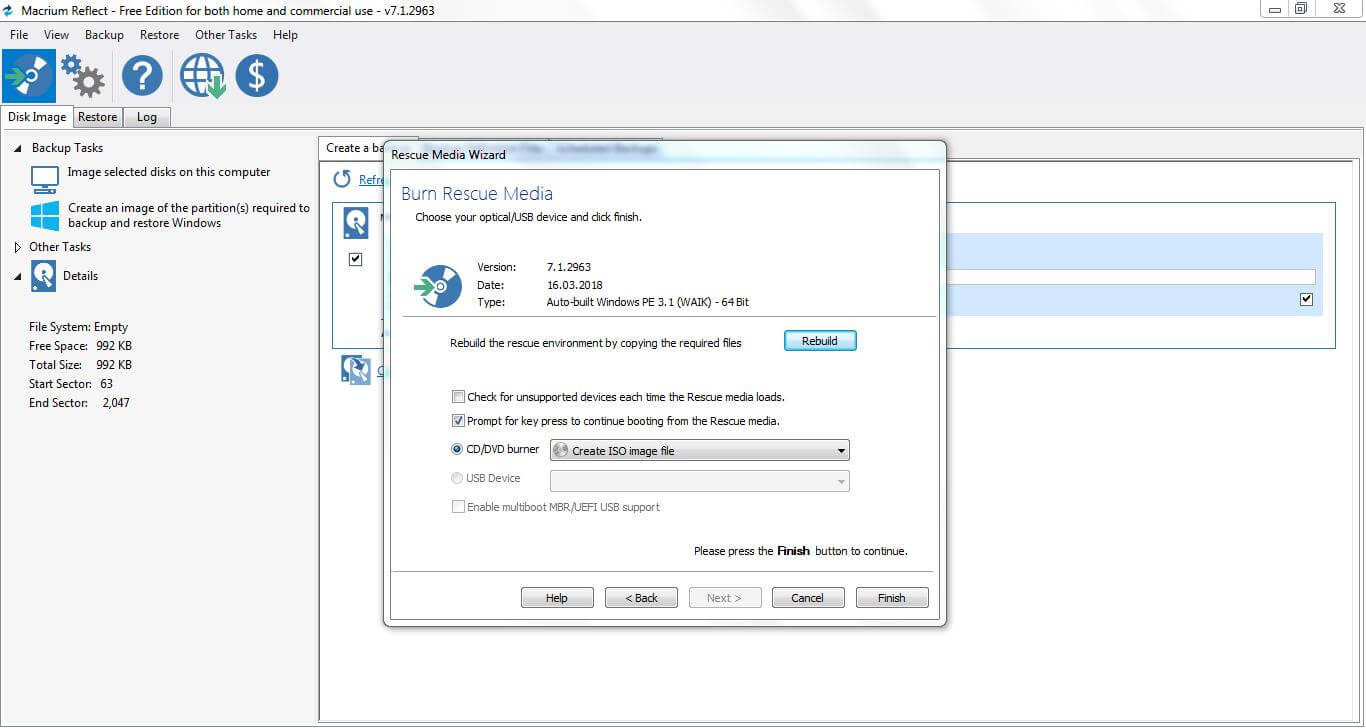1366x728 pixels.
Task: Click the Auto-built Windows PE 3.1 type text
Action: (648, 302)
